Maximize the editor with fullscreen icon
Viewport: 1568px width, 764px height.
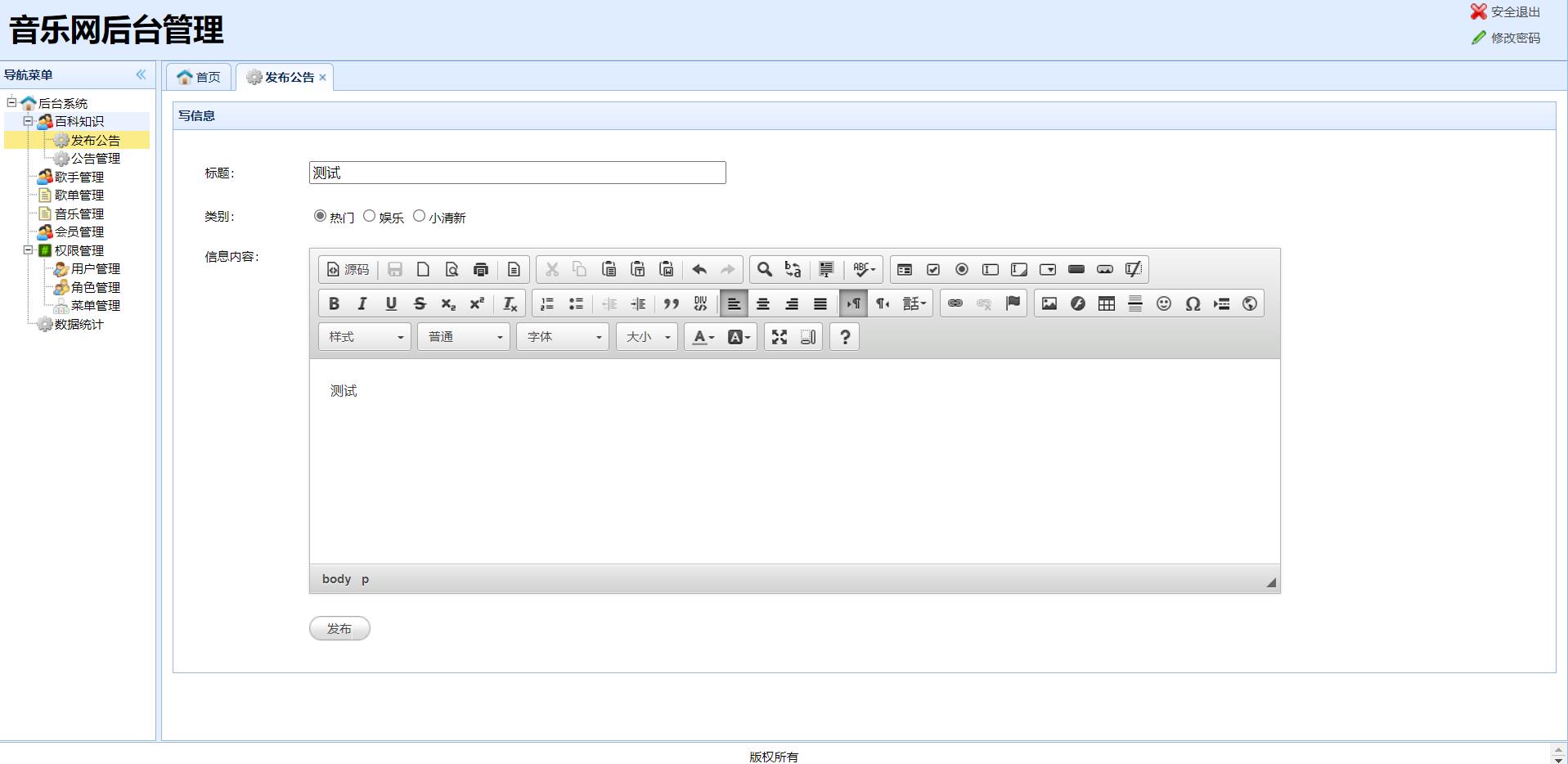click(780, 337)
